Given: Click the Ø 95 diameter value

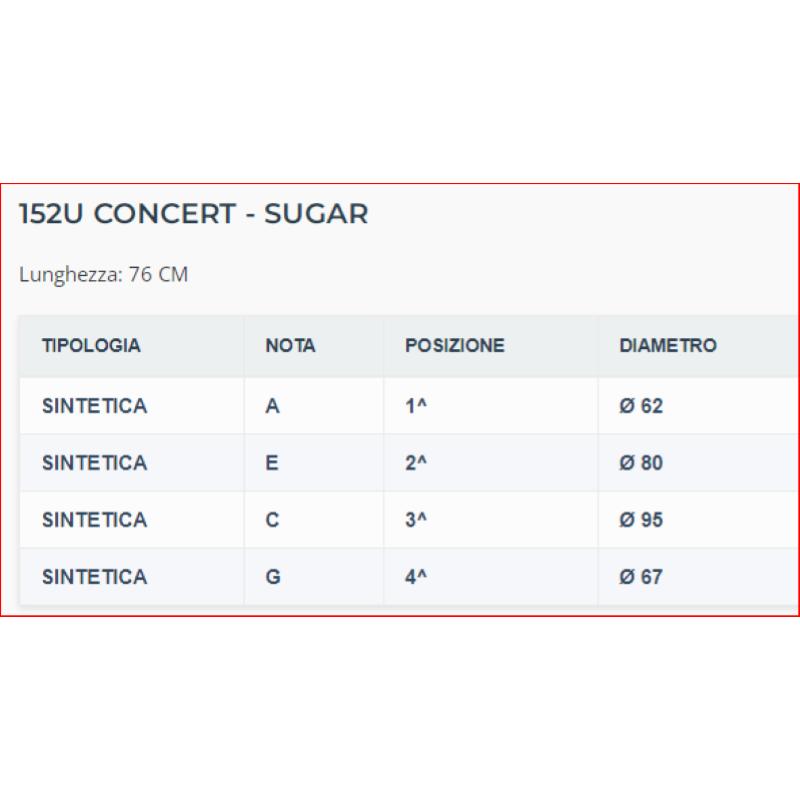Looking at the screenshot, I should pos(641,520).
